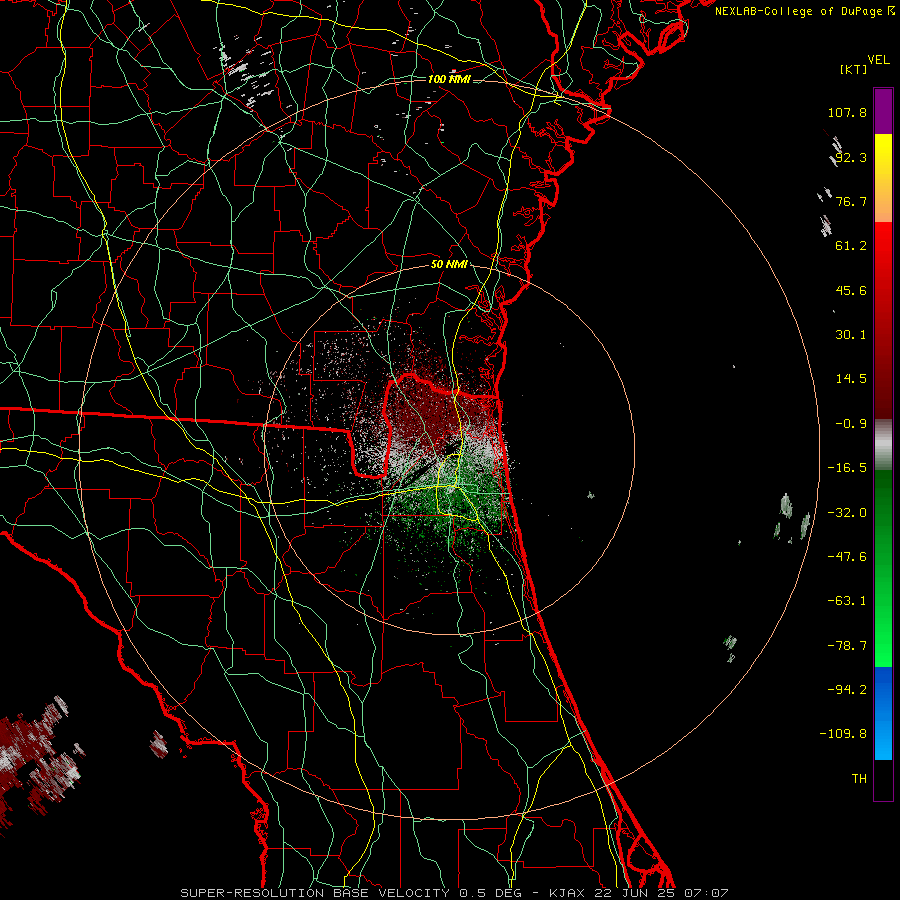Click the -94.2 legend value

tap(847, 690)
